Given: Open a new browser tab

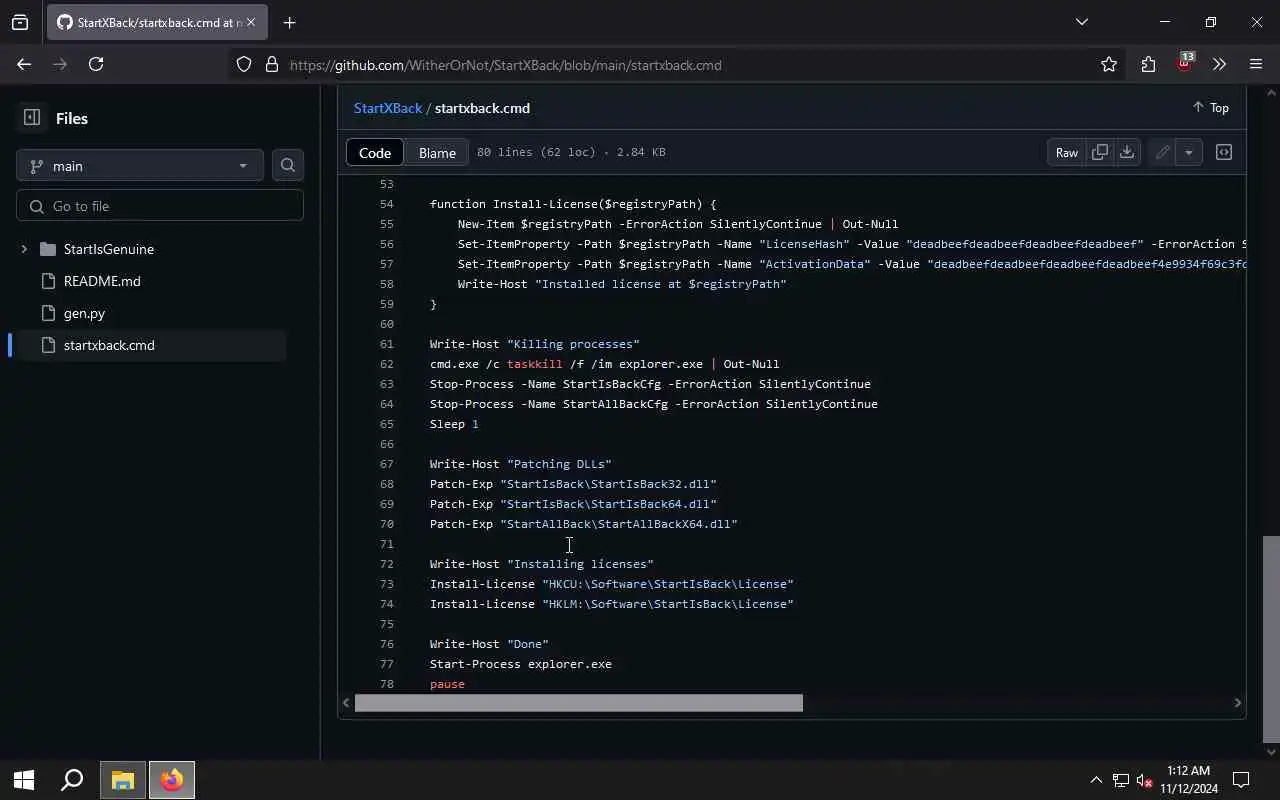Looking at the screenshot, I should pyautogui.click(x=289, y=22).
